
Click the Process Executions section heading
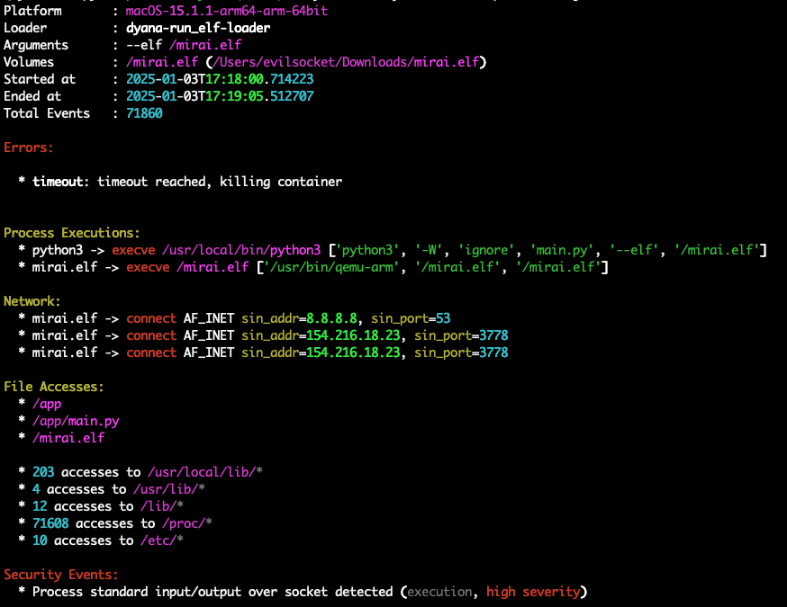click(x=72, y=232)
